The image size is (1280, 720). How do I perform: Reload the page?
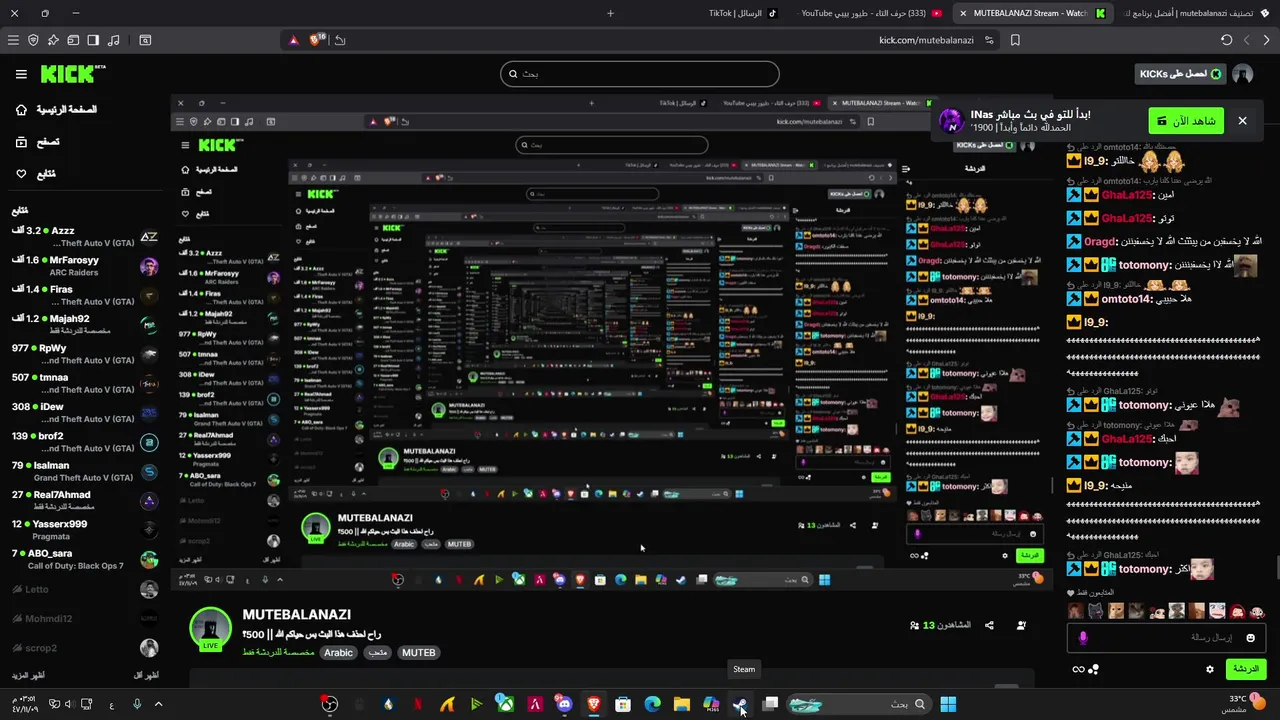coord(1226,40)
